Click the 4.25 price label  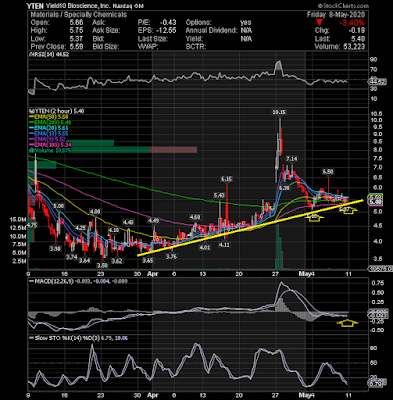[x=80, y=228]
